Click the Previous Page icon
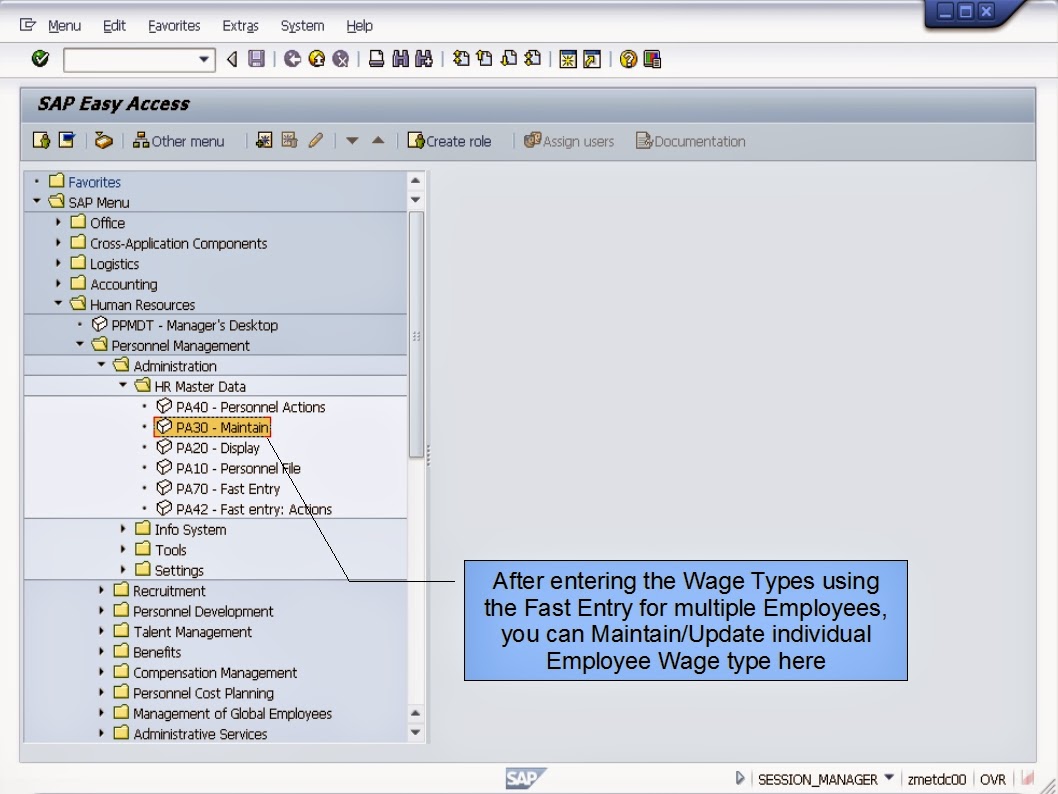Screen dimensions: 1058x794 click(x=484, y=59)
